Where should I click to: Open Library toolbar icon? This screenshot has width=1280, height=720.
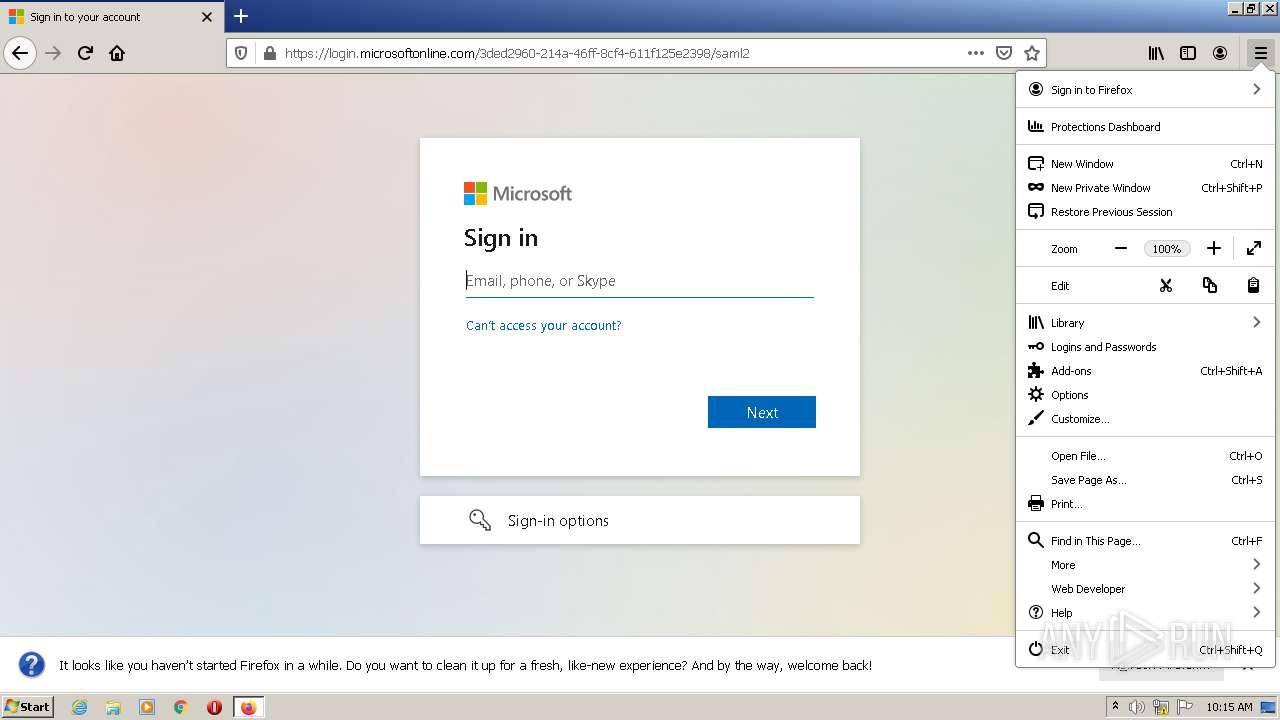tap(1156, 53)
